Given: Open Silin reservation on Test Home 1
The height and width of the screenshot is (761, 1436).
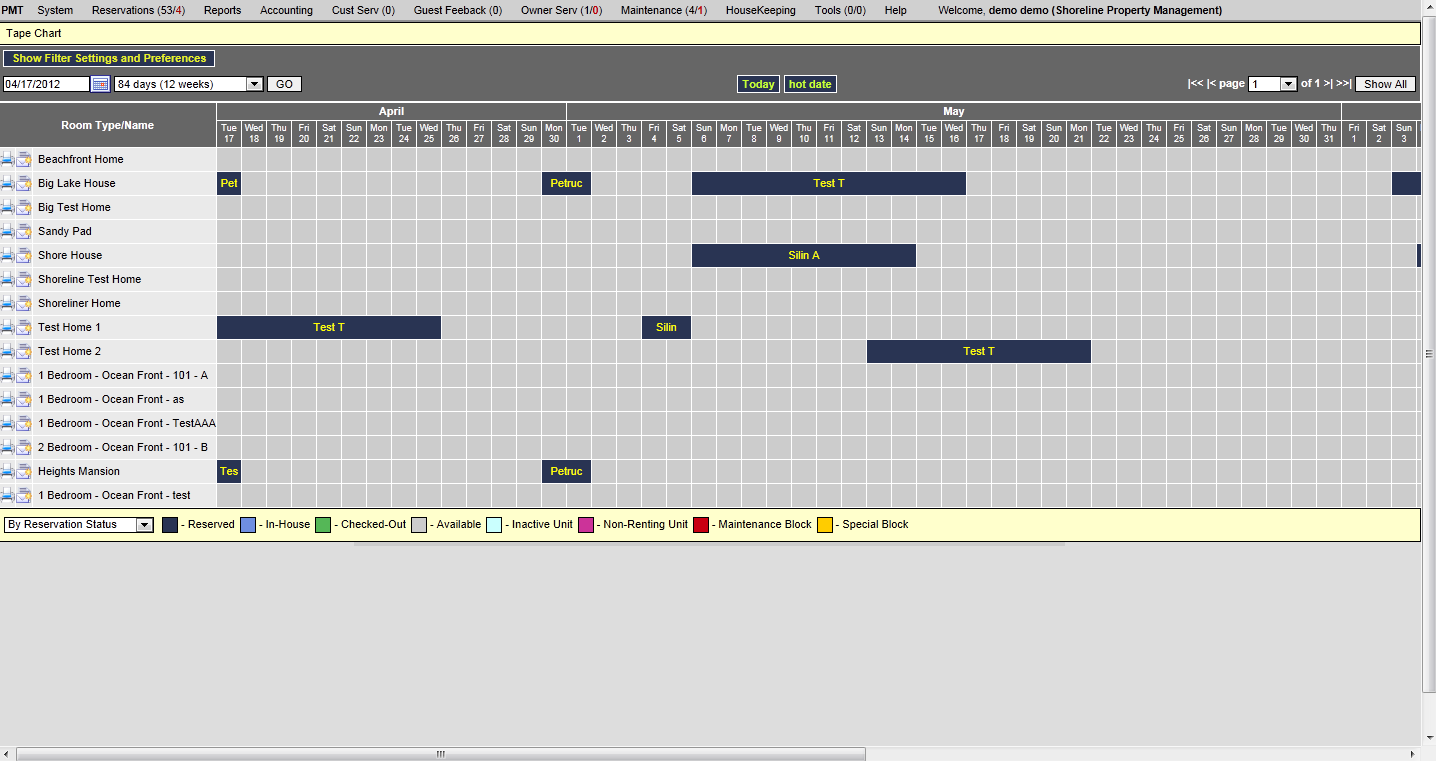Looking at the screenshot, I should pyautogui.click(x=666, y=327).
